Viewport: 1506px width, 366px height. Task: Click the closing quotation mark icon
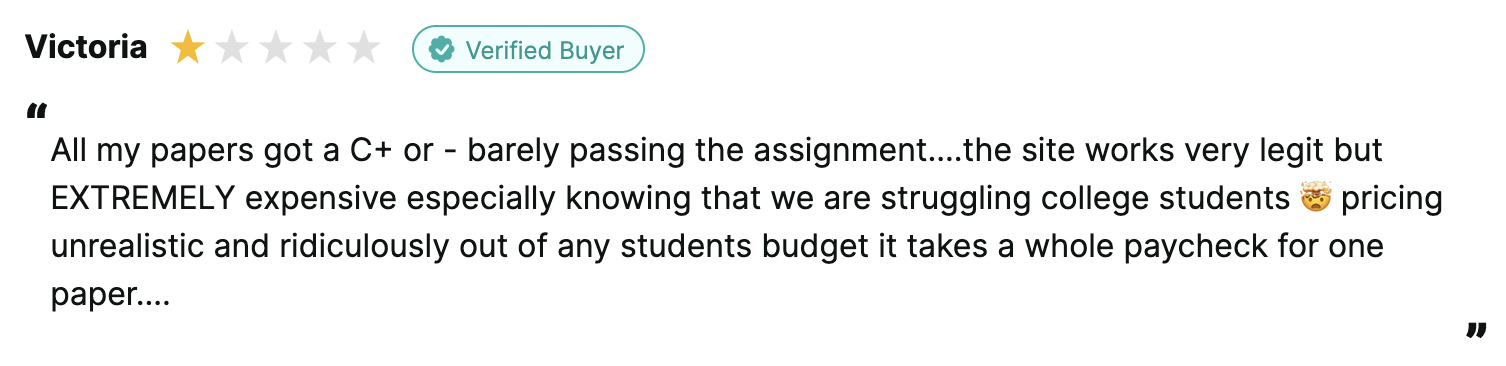[1475, 331]
